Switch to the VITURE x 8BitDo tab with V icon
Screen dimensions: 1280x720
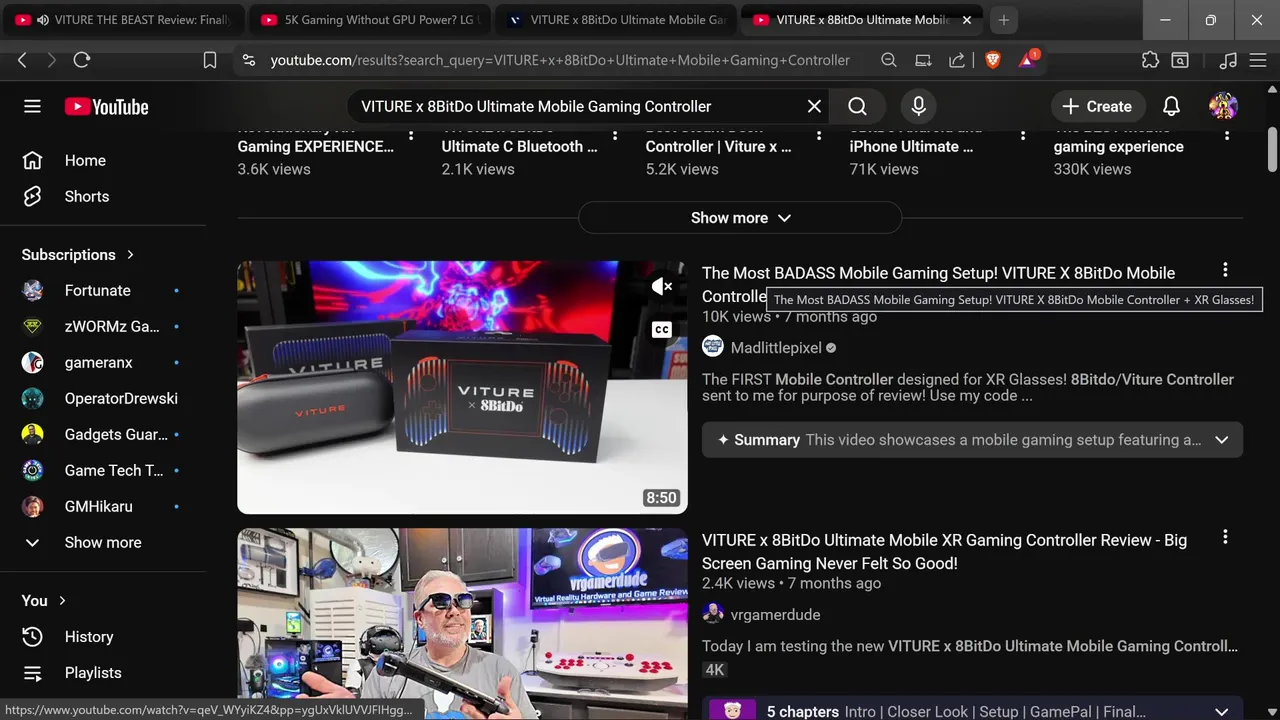(616, 20)
